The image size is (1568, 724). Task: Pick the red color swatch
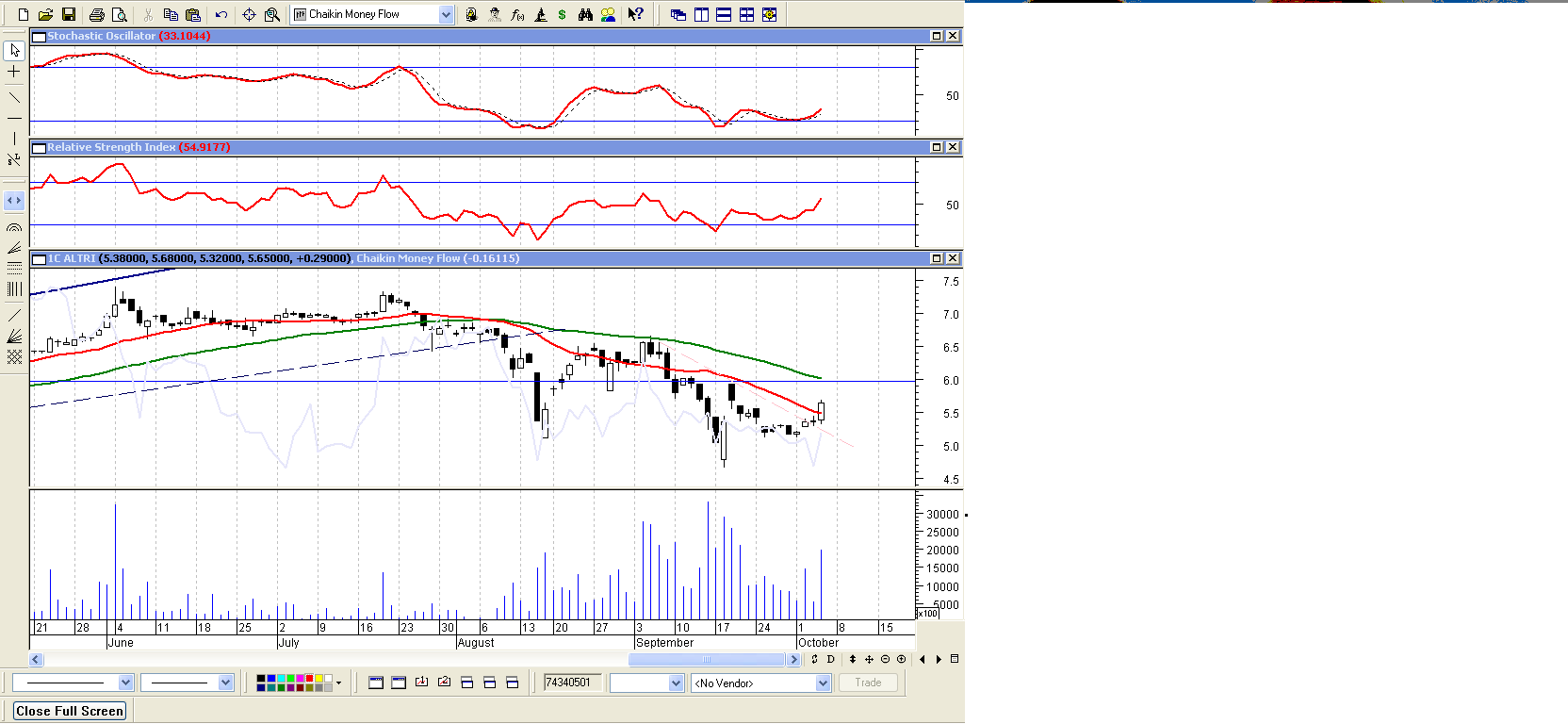309,678
